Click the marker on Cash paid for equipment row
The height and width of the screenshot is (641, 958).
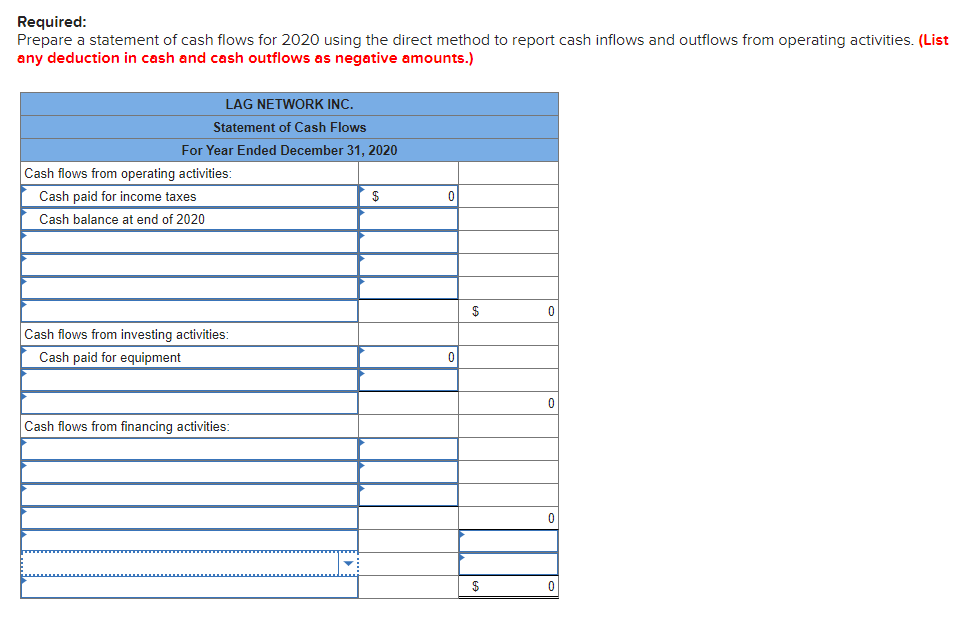click(23, 357)
